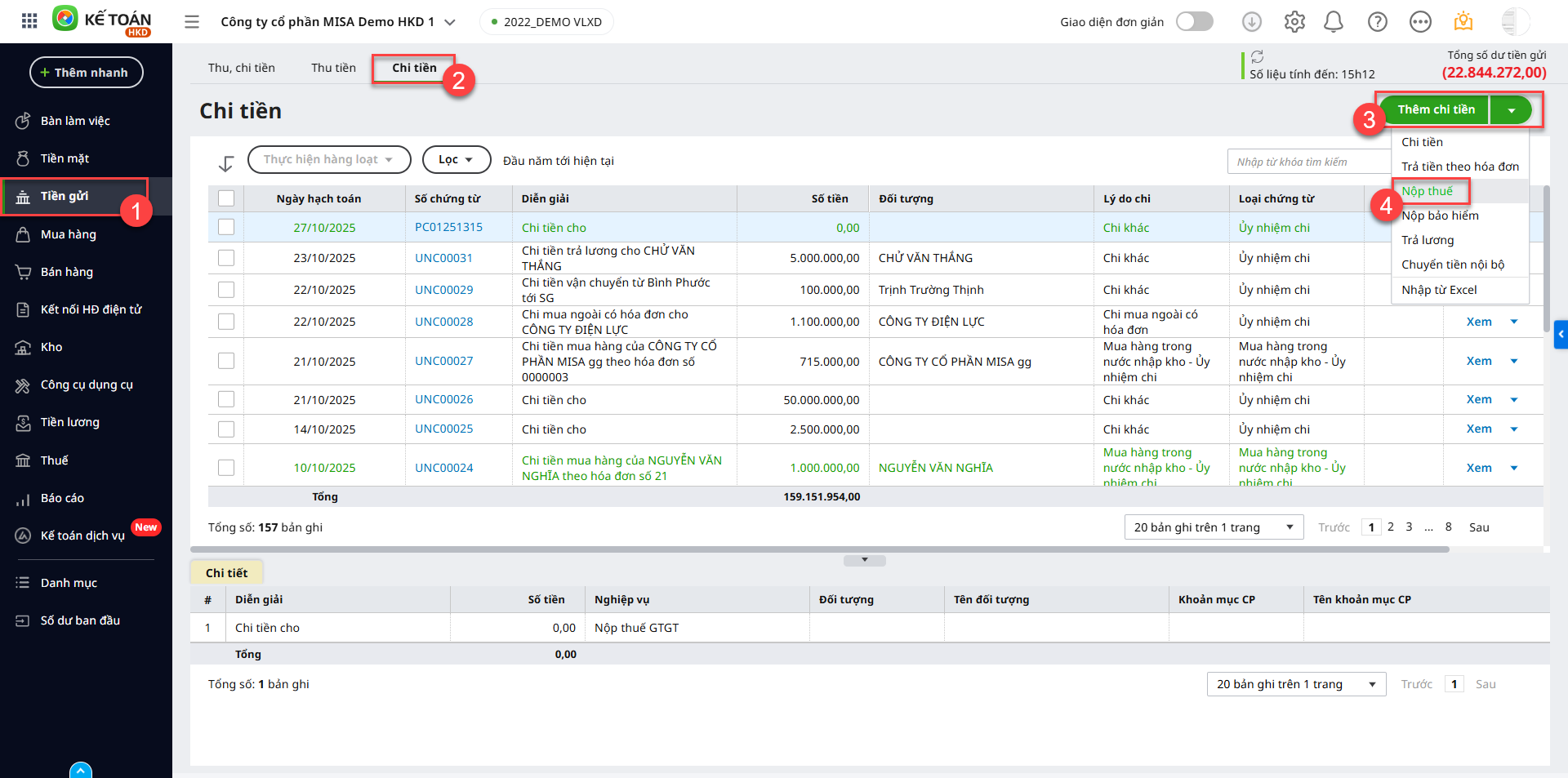Open the Lọc filter dropdown
Screen dimensions: 1568x778
coord(456,160)
